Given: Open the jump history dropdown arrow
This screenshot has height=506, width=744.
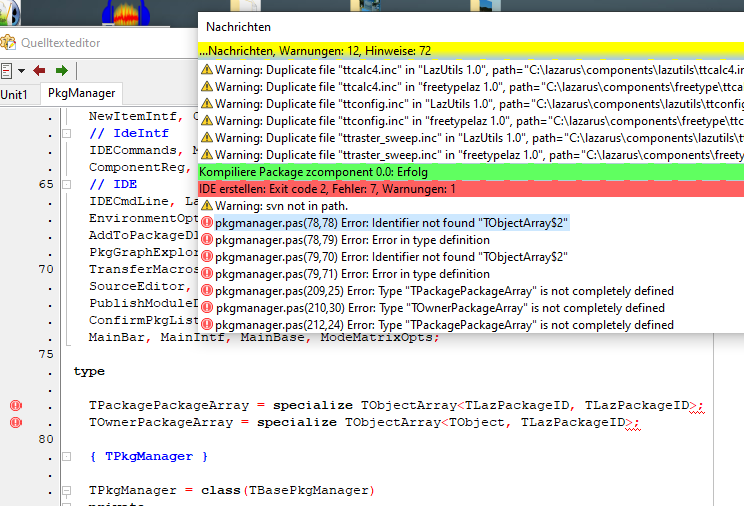Looking at the screenshot, I should (x=20, y=70).
